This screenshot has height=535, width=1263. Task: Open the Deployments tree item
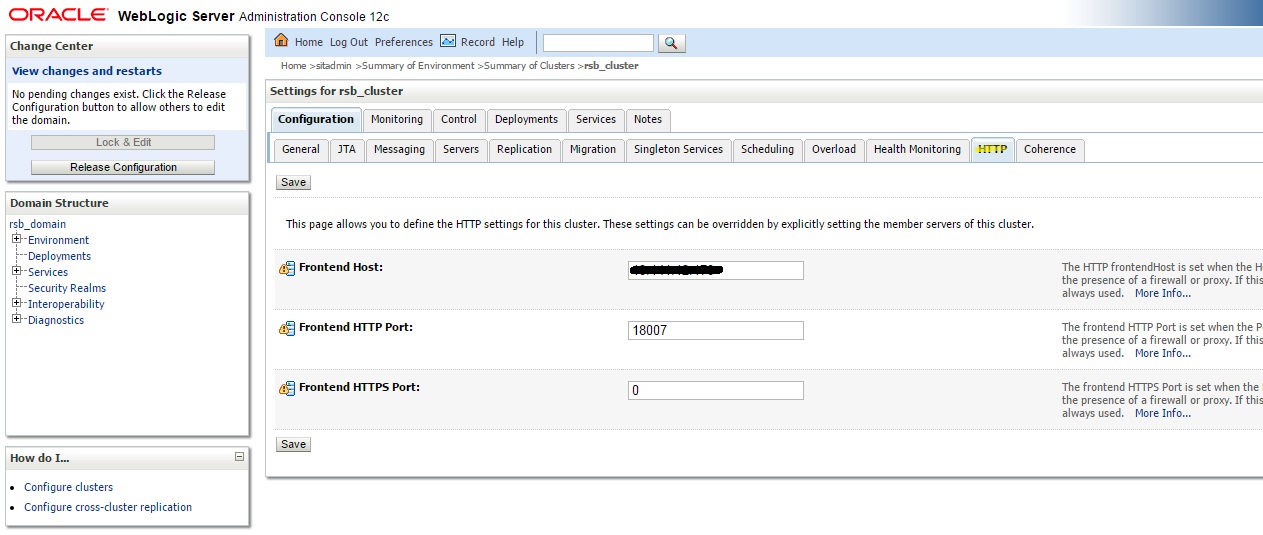pyautogui.click(x=59, y=256)
